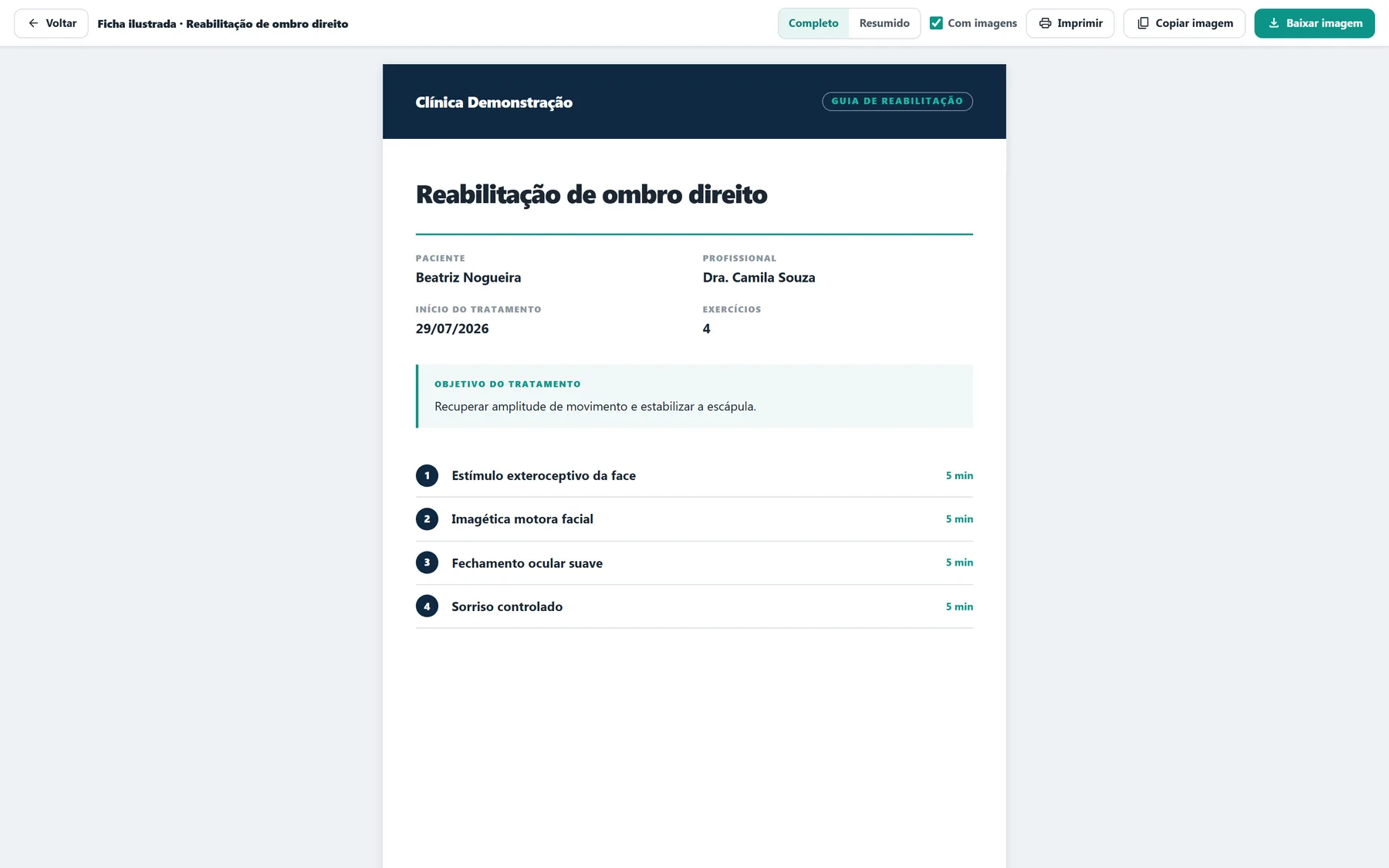Click exercise Sorriso controlado
The width and height of the screenshot is (1389, 868).
point(507,606)
